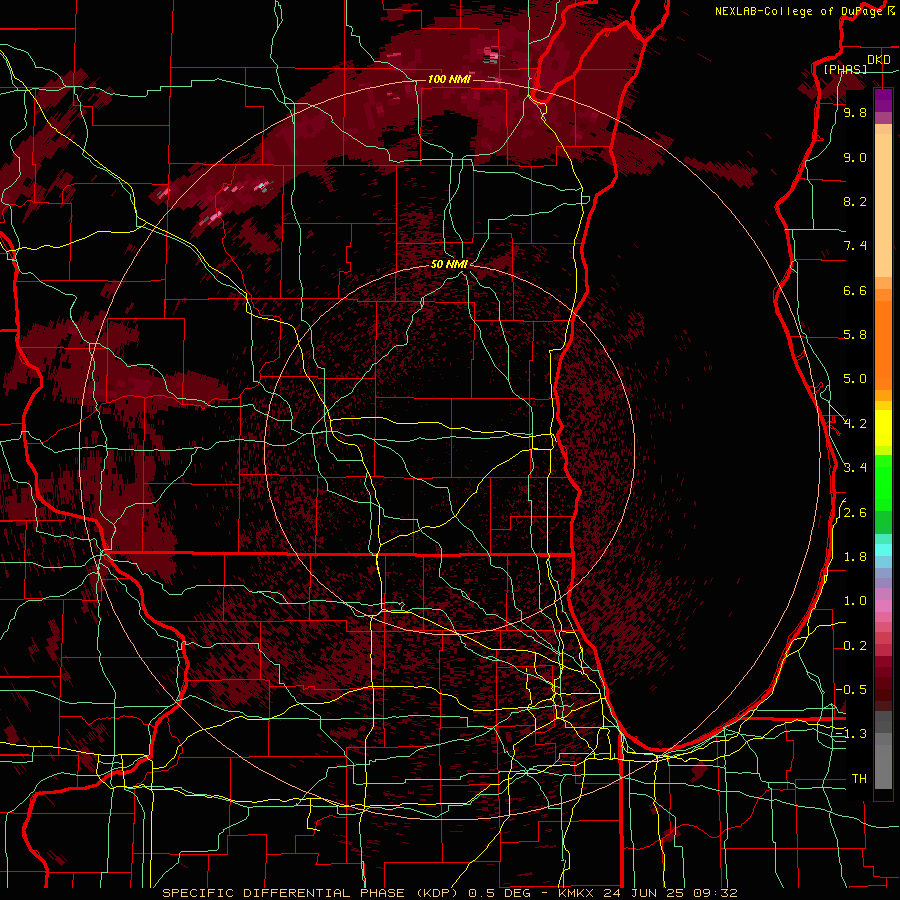
Task: Pick the bright green segment of the color bar
Action: pyautogui.click(x=883, y=482)
